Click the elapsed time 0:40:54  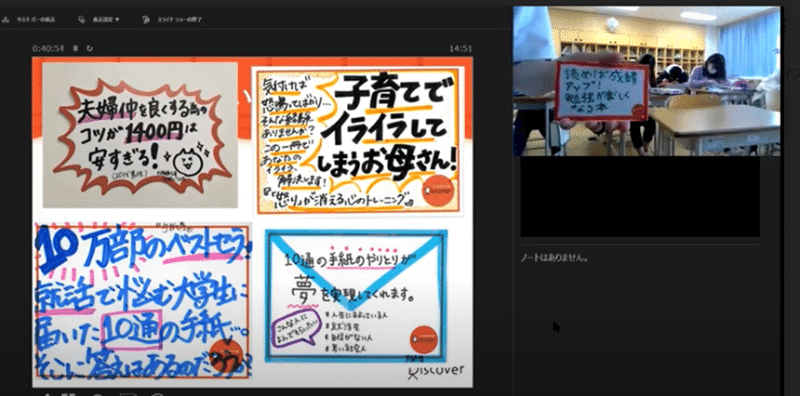pos(48,48)
